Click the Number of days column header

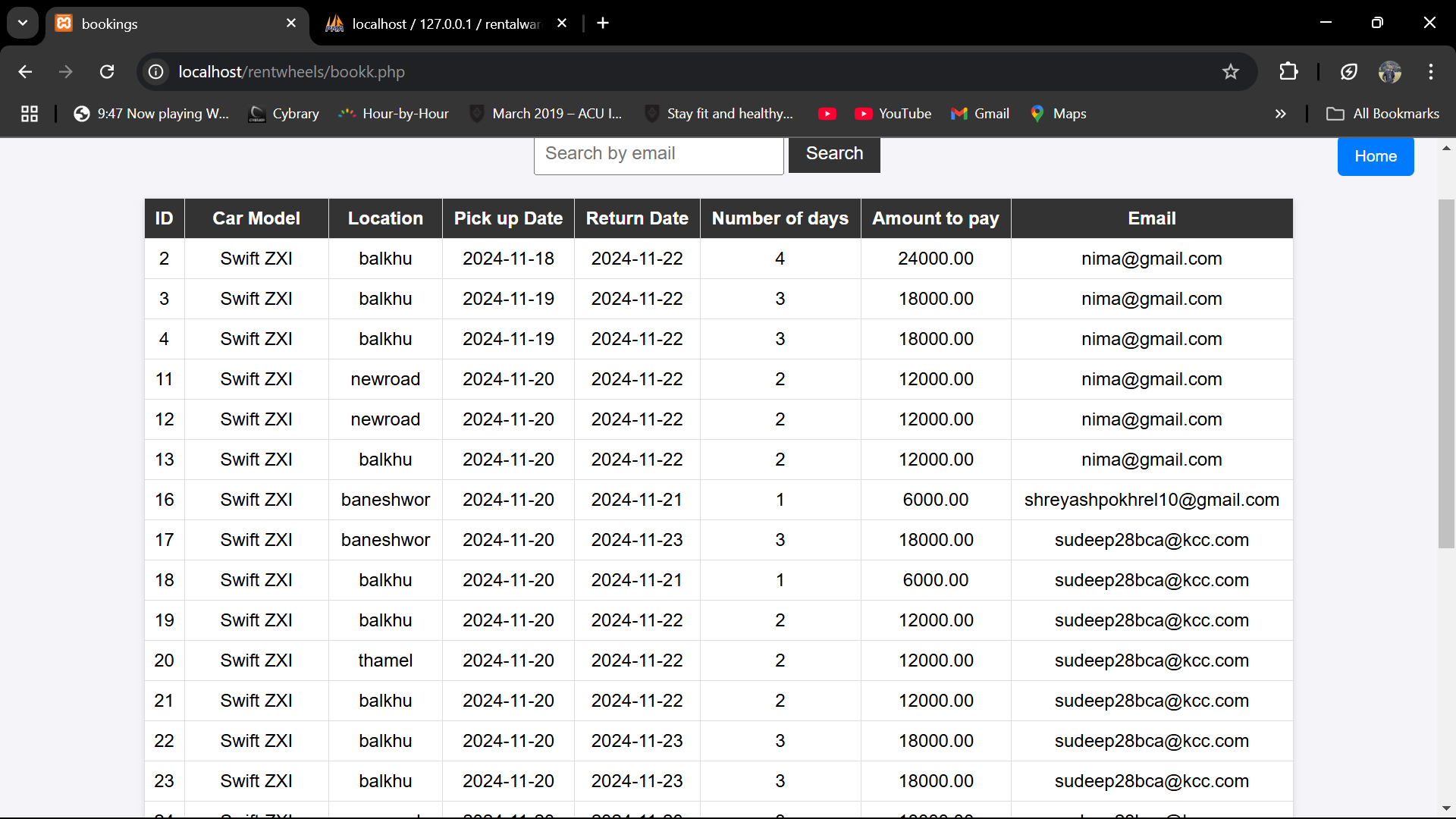tap(780, 218)
